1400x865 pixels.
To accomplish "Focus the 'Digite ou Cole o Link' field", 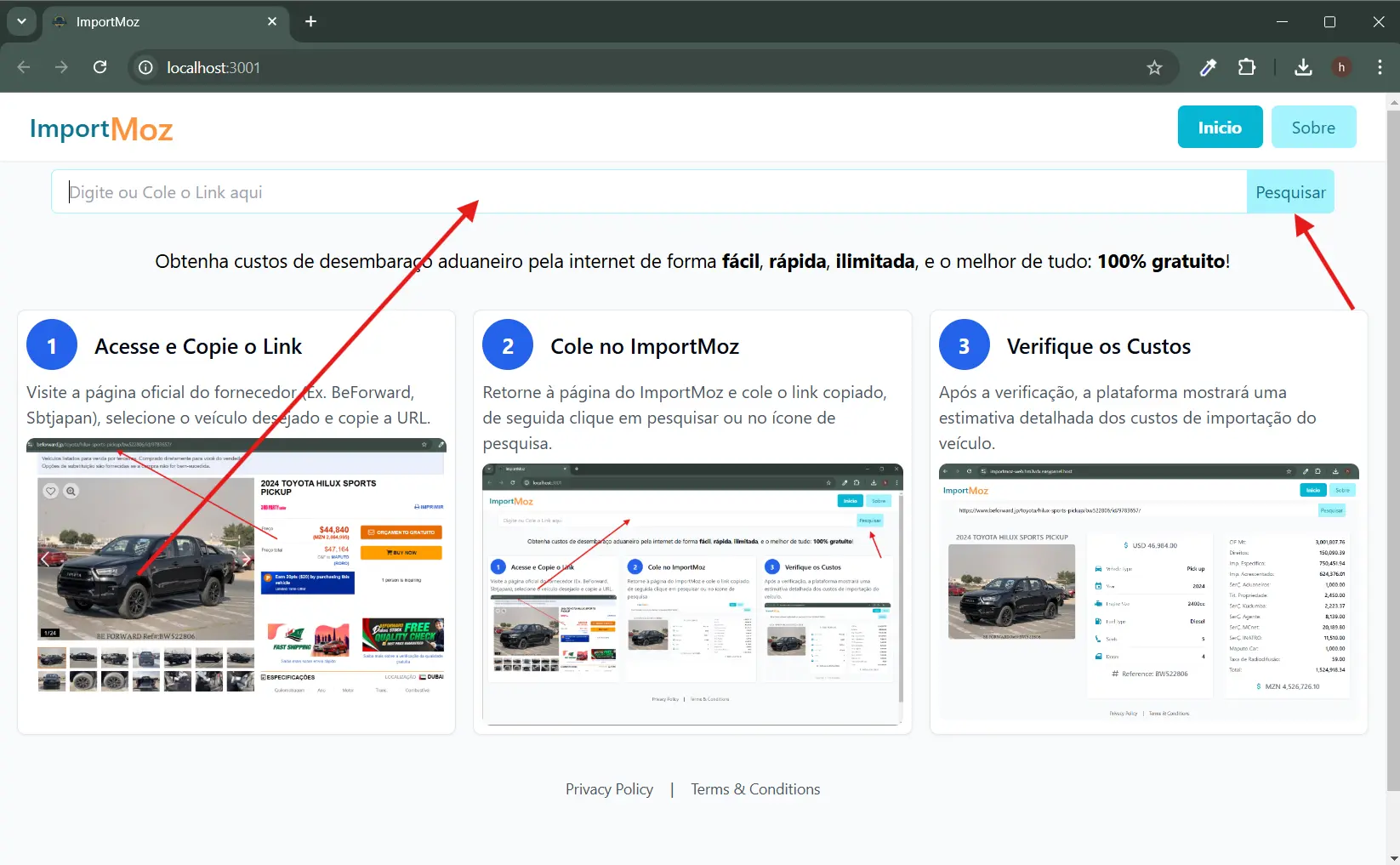I will [646, 192].
